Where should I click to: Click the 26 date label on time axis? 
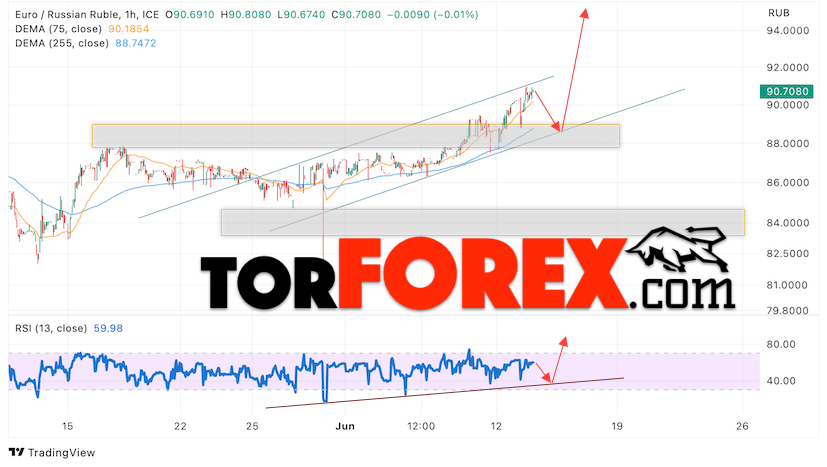742,426
